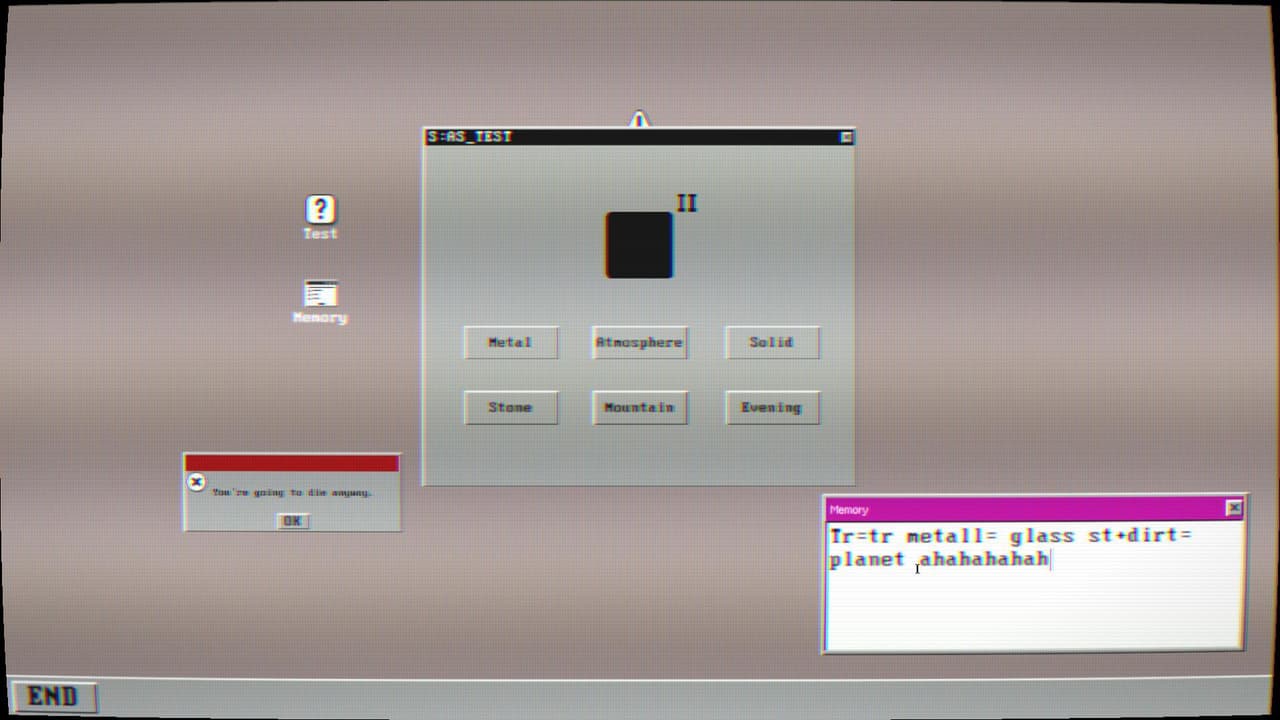1280x720 pixels.
Task: Click the warning triangle above the AS_TEST window
Action: (x=639, y=120)
